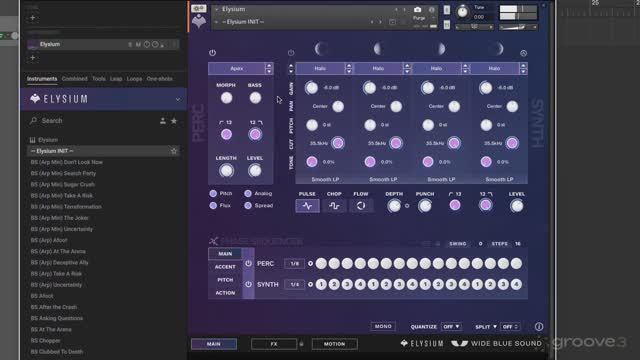
Task: Enable the Analog option
Action: 248,193
